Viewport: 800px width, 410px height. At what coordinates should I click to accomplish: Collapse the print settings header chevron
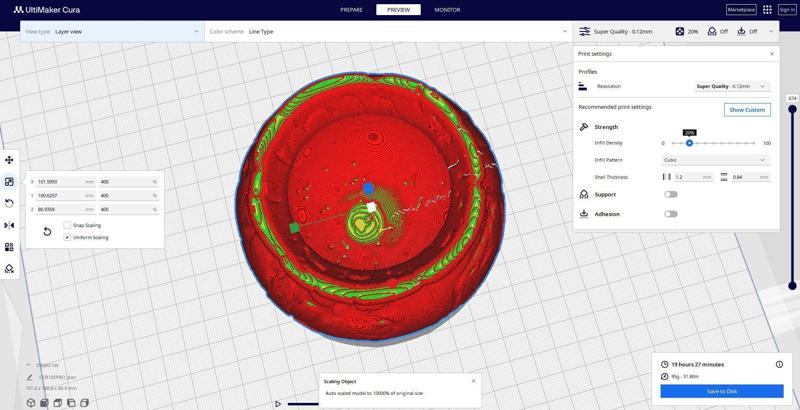770,32
